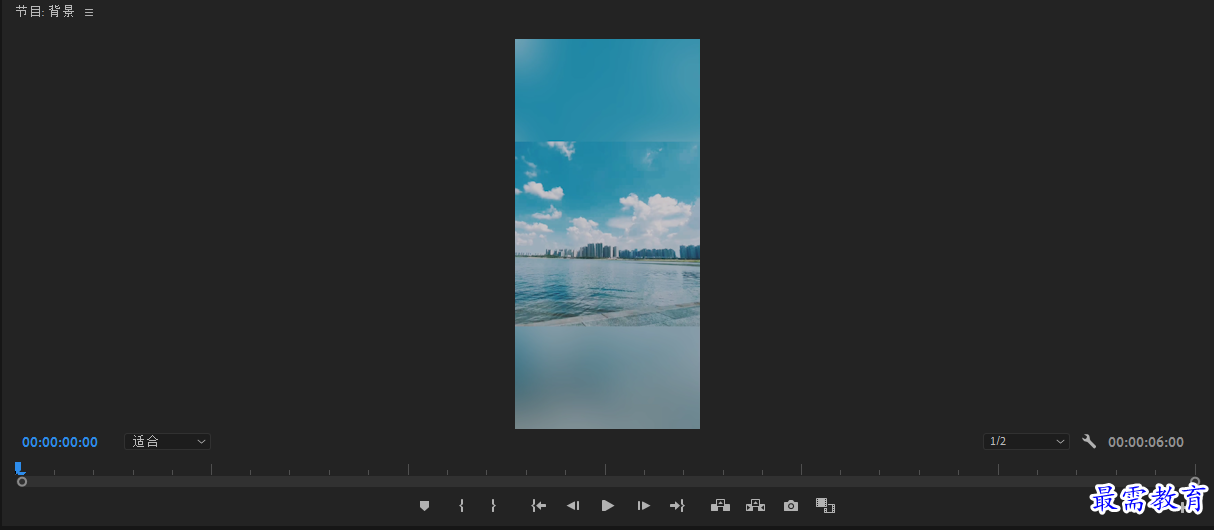Click right handle of zoom scroll bar
This screenshot has height=530, width=1214.
pyautogui.click(x=1195, y=482)
